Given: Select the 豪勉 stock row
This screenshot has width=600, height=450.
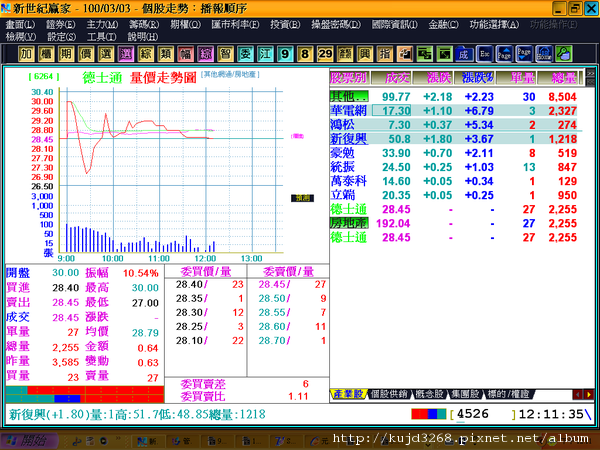Looking at the screenshot, I should tap(453, 153).
